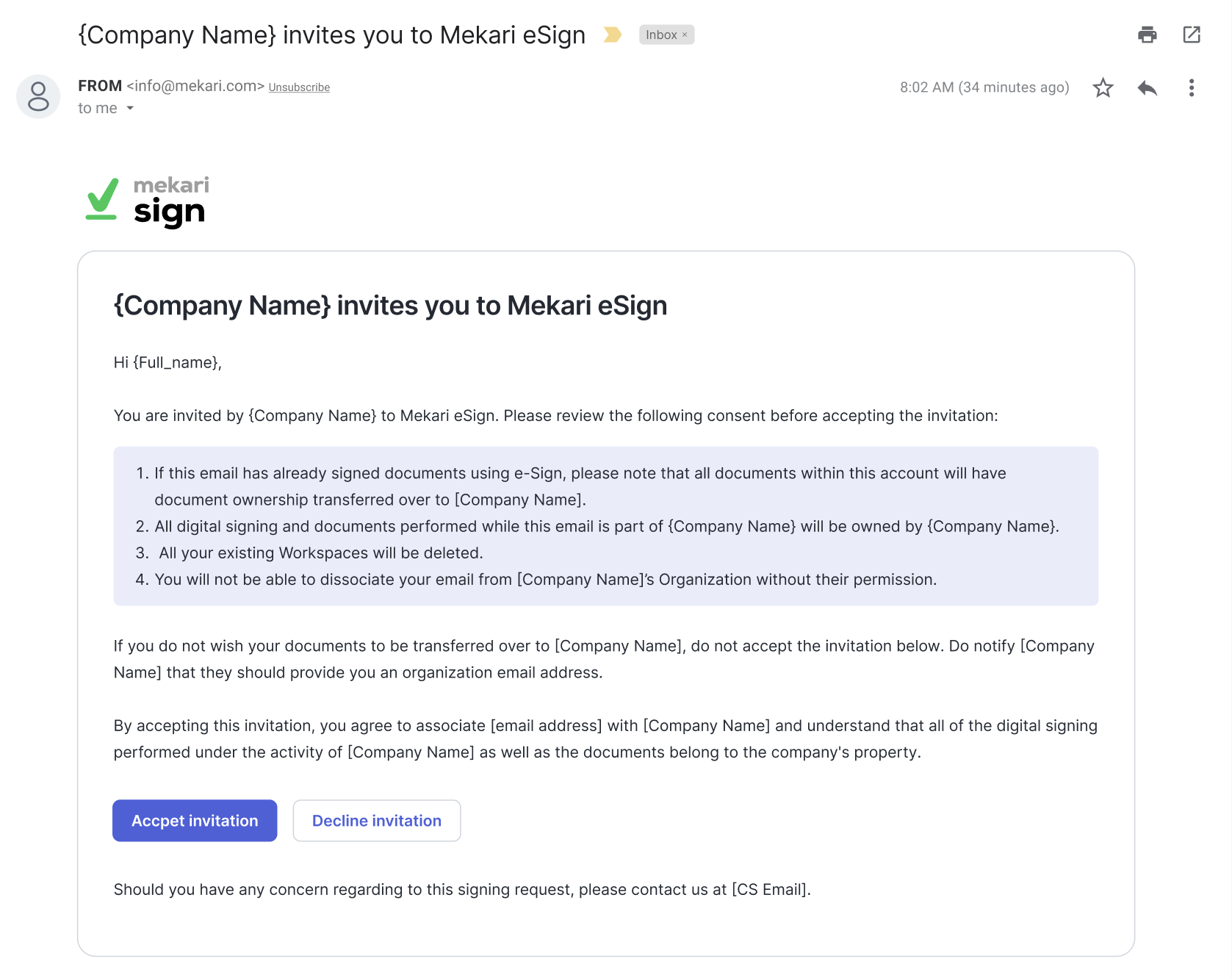1232x978 pixels.
Task: Click the sender name FROM
Action: pyautogui.click(x=100, y=86)
